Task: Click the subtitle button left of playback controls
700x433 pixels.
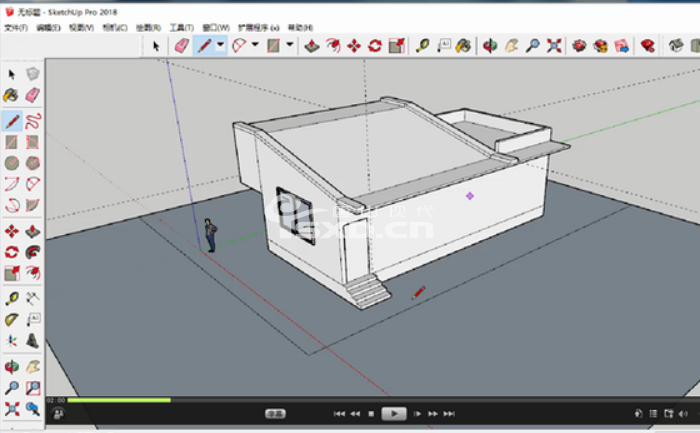Action: (x=275, y=414)
